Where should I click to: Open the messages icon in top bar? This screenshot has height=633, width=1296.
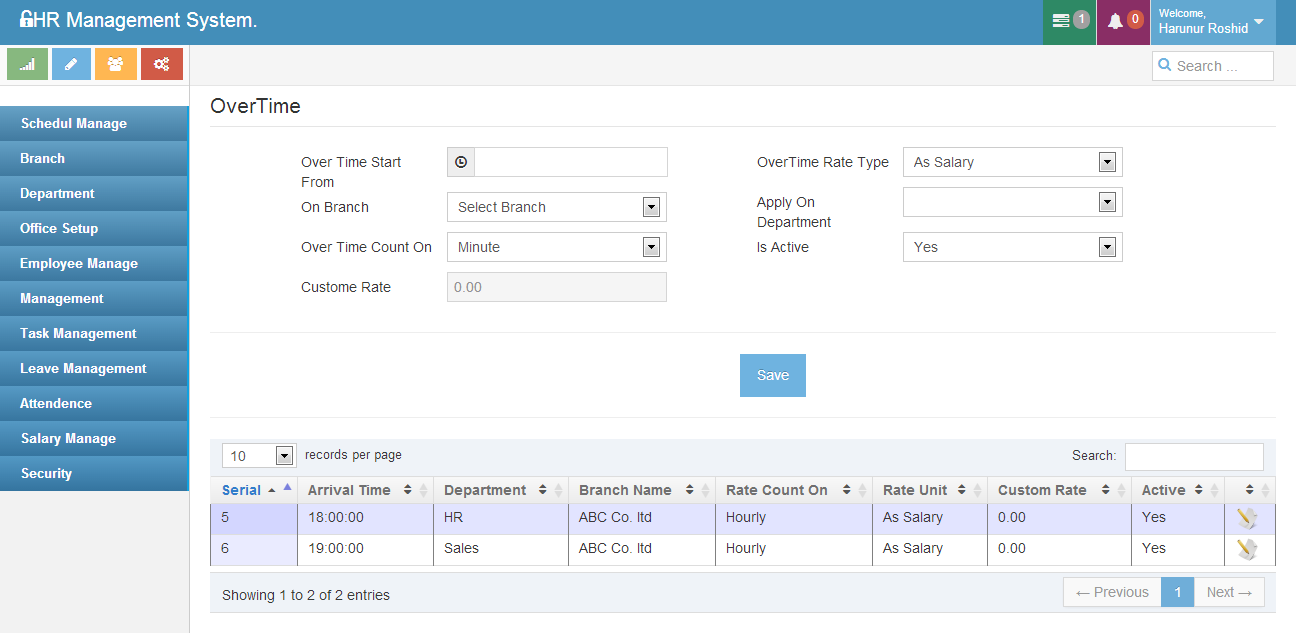tap(1069, 21)
